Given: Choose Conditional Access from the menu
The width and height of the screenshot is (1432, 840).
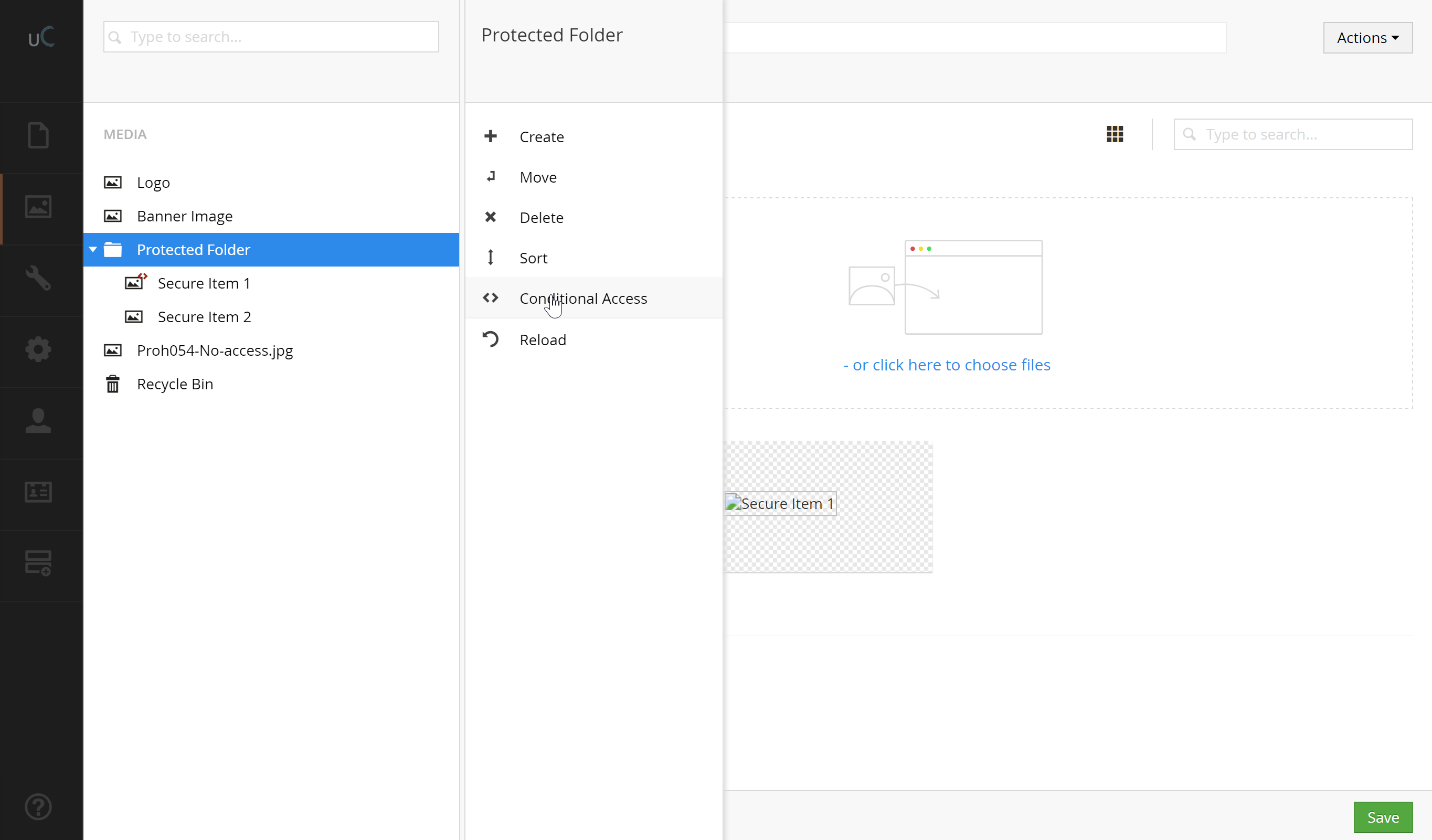Looking at the screenshot, I should click(x=594, y=298).
